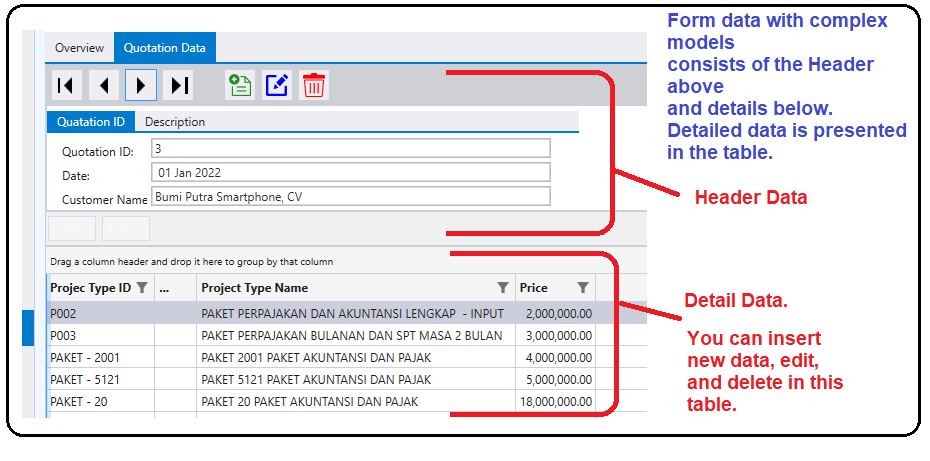Image resolution: width=930 pixels, height=461 pixels.
Task: Go to the previous record
Action: 104,86
